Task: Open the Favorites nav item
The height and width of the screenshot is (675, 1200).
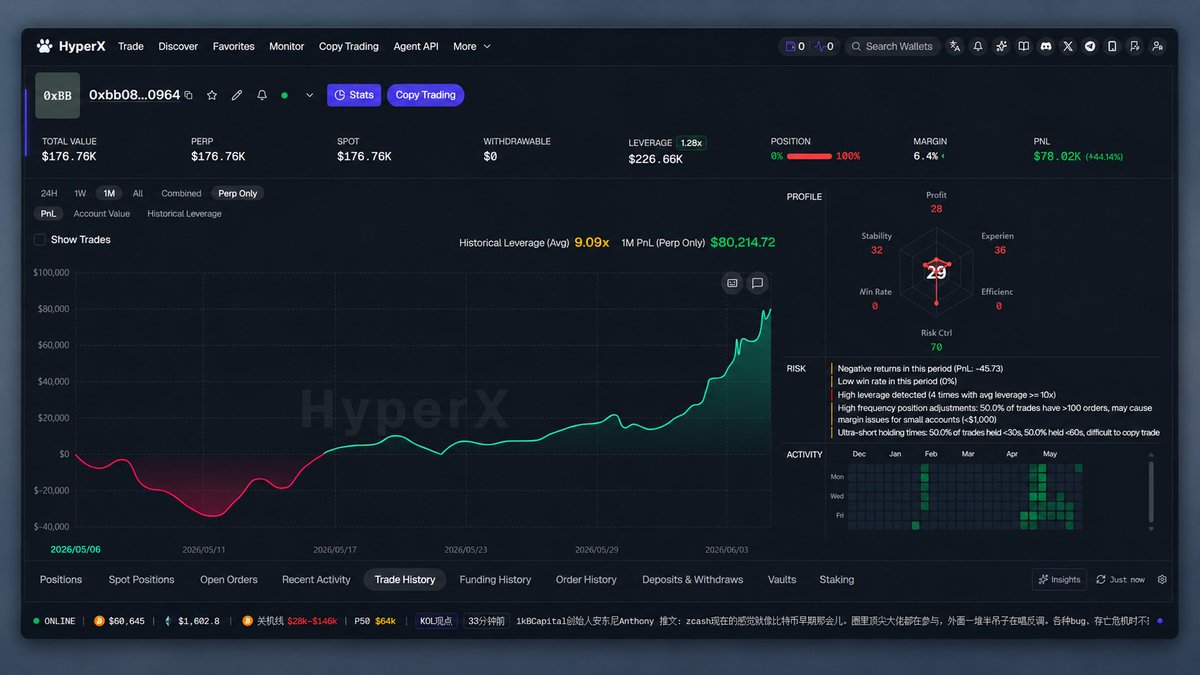Action: [233, 46]
